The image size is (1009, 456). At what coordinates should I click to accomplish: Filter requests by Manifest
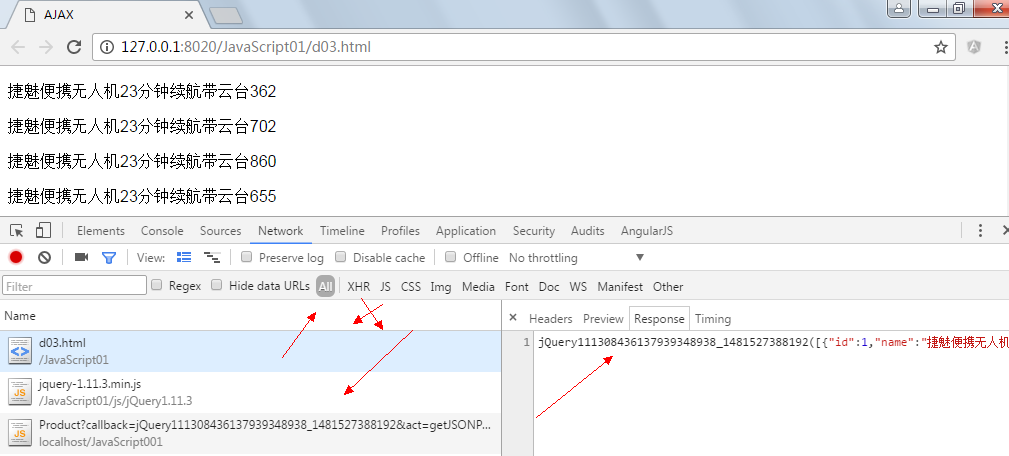[620, 286]
